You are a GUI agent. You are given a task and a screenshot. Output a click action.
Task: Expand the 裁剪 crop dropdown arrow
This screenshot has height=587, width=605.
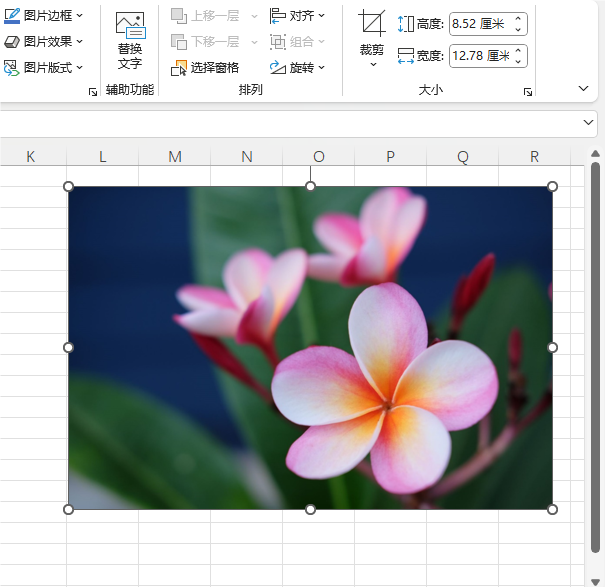tap(373, 64)
